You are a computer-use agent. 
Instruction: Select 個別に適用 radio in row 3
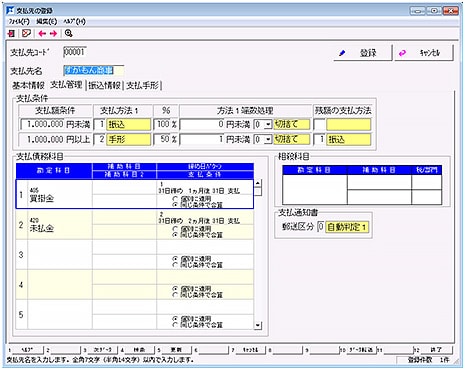pos(175,259)
